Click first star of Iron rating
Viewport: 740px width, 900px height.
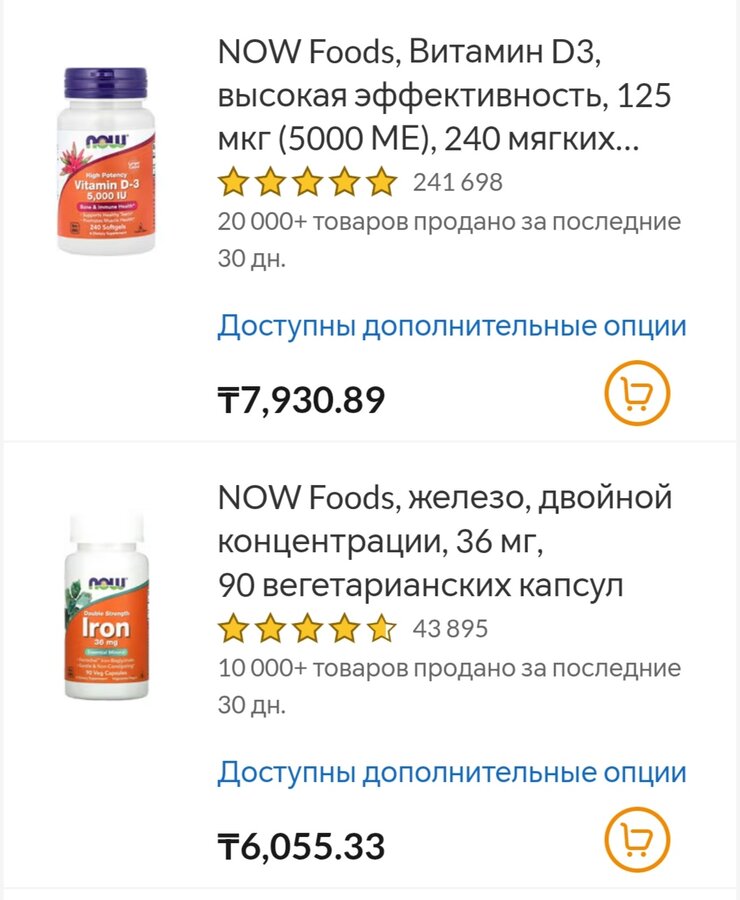233,629
